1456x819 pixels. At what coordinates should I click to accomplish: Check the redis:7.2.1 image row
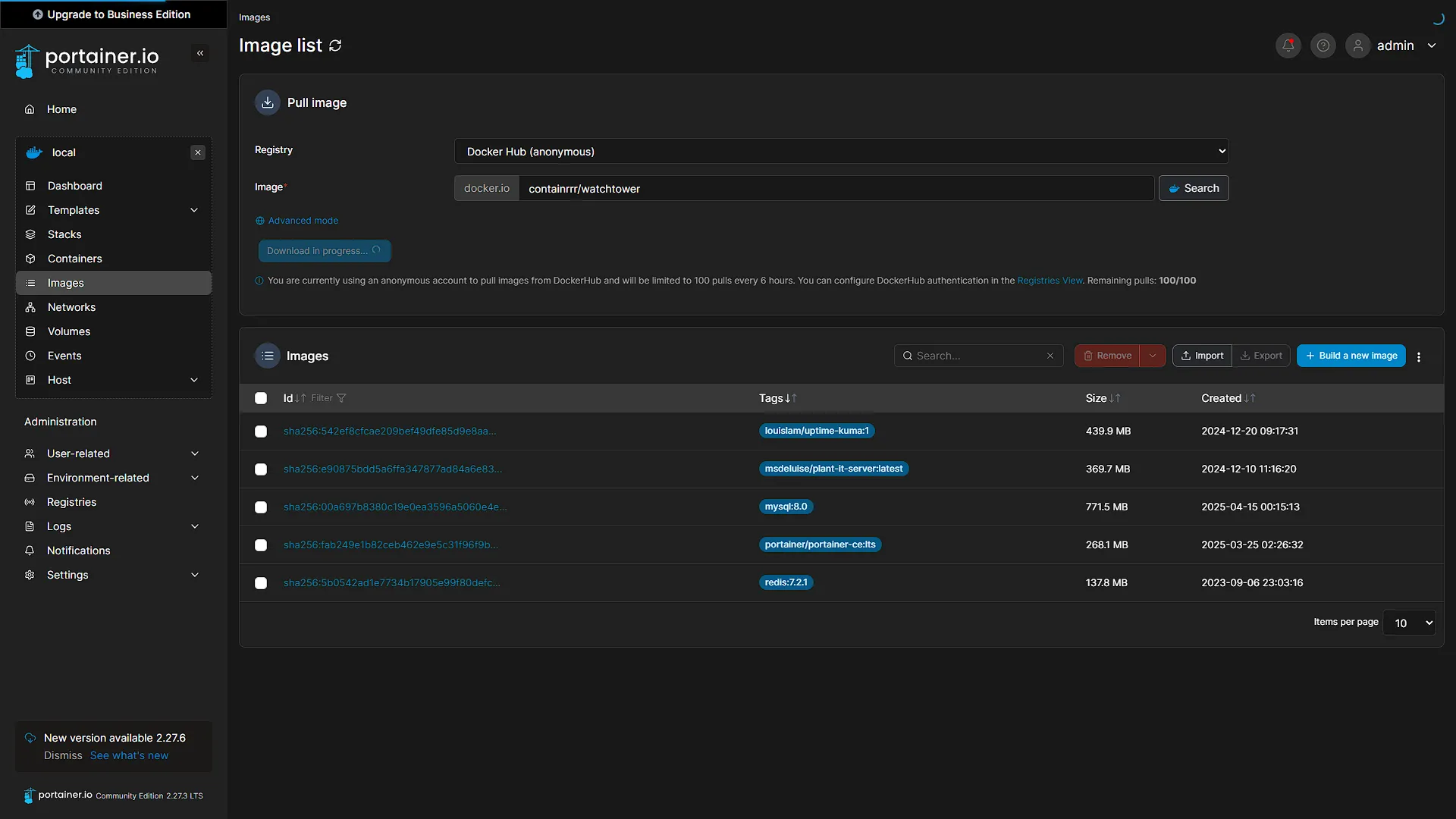point(261,583)
